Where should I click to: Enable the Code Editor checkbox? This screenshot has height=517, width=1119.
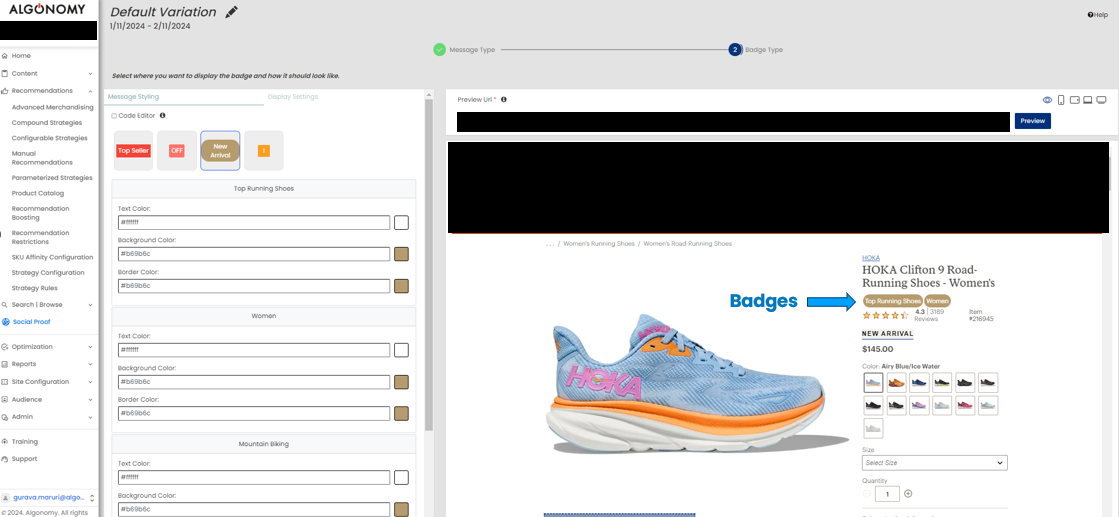coord(114,116)
